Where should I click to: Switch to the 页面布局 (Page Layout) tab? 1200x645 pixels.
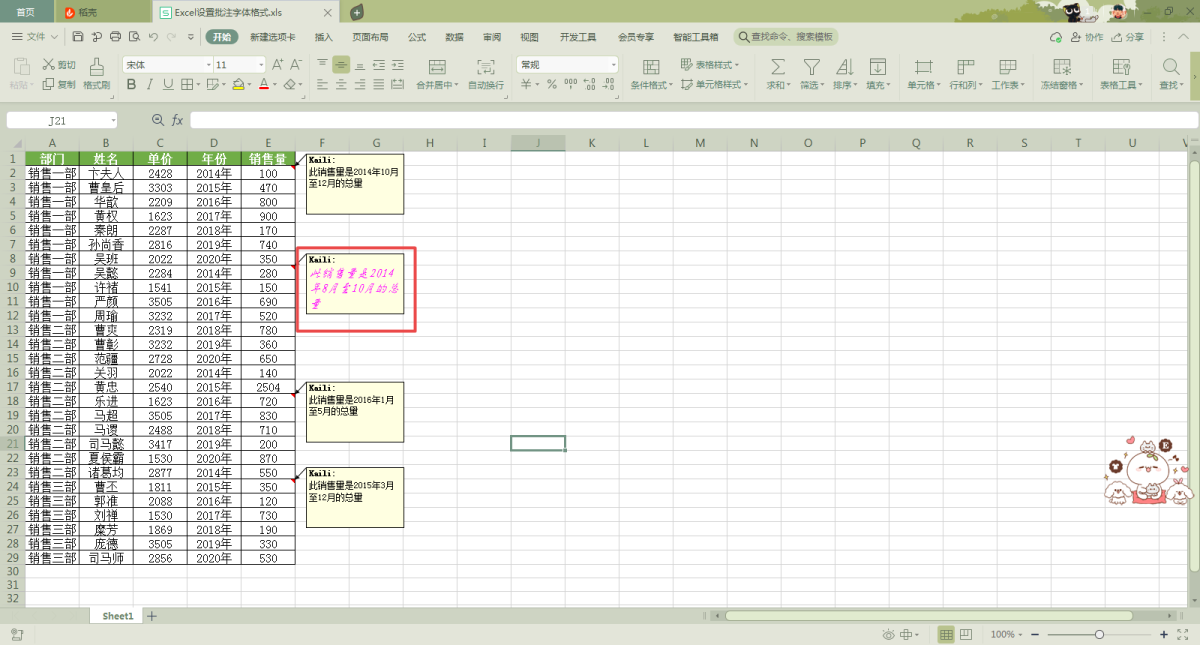pyautogui.click(x=370, y=37)
